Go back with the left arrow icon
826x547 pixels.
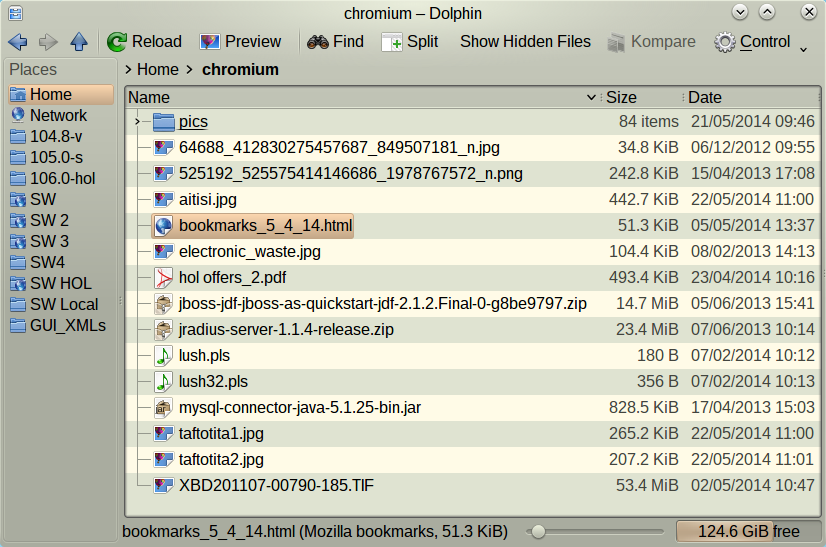(x=18, y=42)
